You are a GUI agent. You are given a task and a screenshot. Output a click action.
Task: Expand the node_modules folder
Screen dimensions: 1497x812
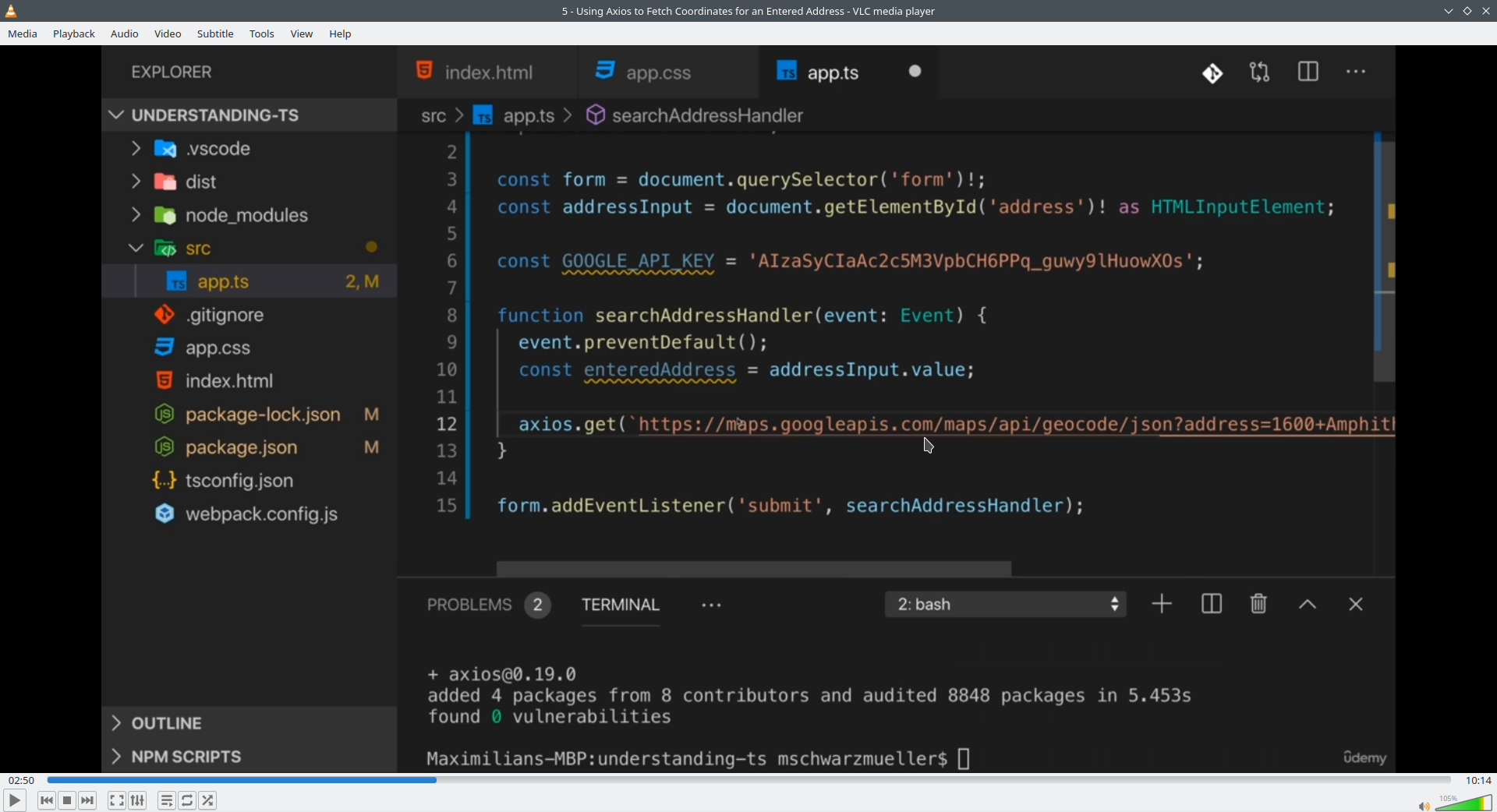click(x=249, y=215)
